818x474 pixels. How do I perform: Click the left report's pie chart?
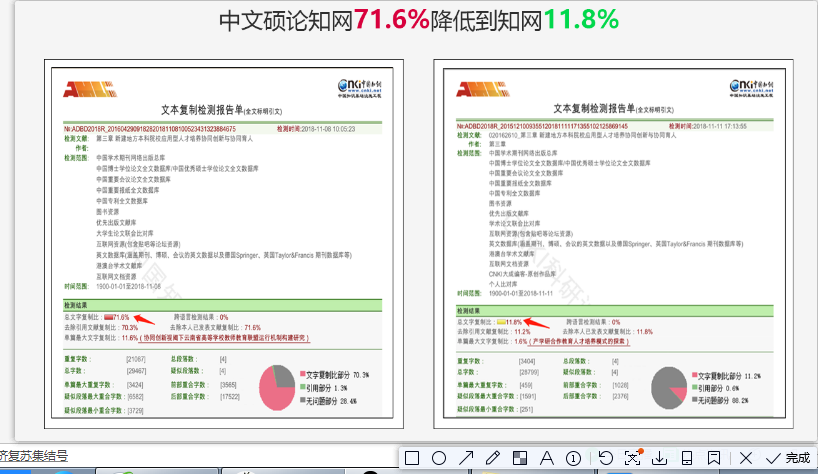tap(277, 387)
